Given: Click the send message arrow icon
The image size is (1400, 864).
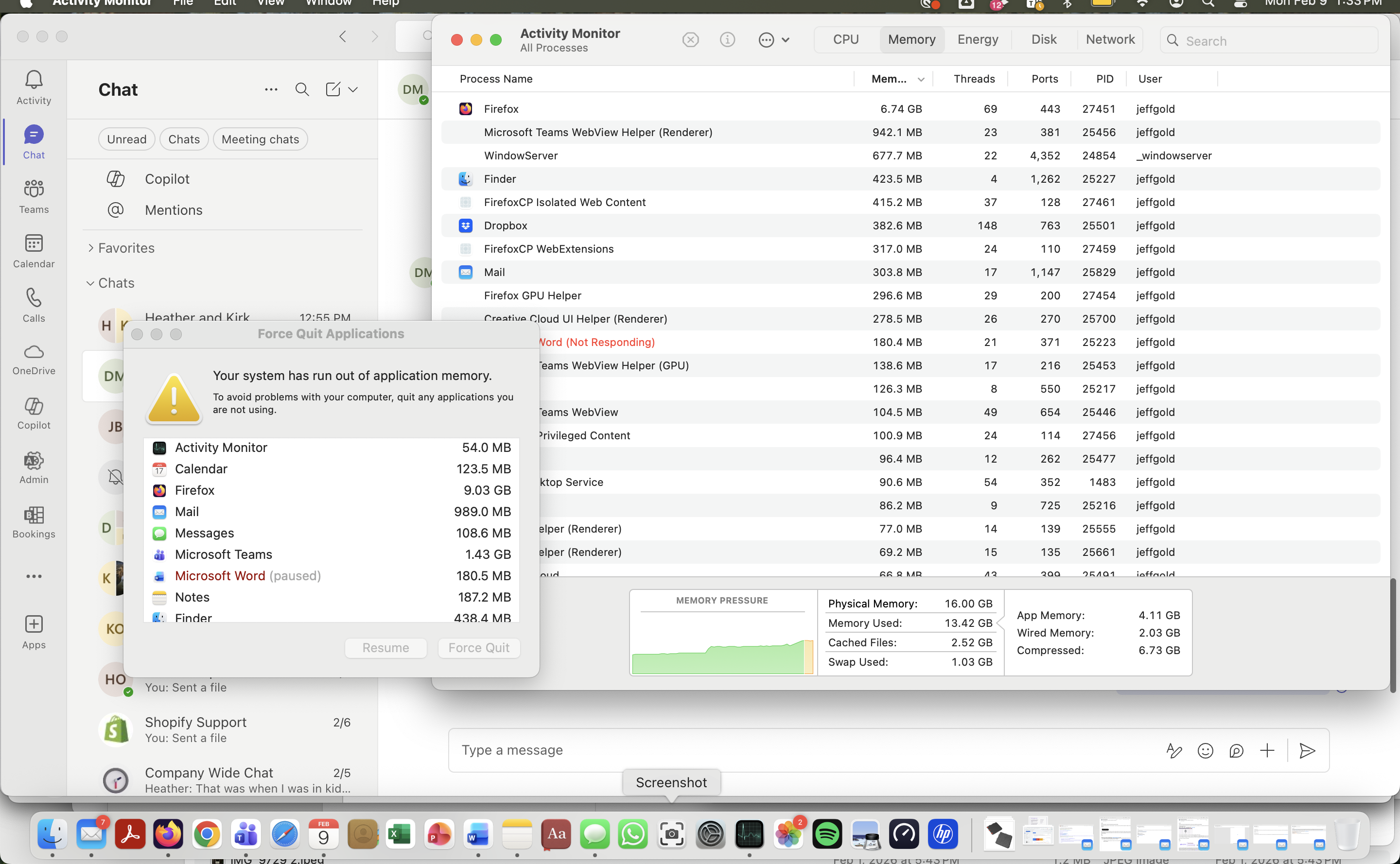Looking at the screenshot, I should point(1307,750).
